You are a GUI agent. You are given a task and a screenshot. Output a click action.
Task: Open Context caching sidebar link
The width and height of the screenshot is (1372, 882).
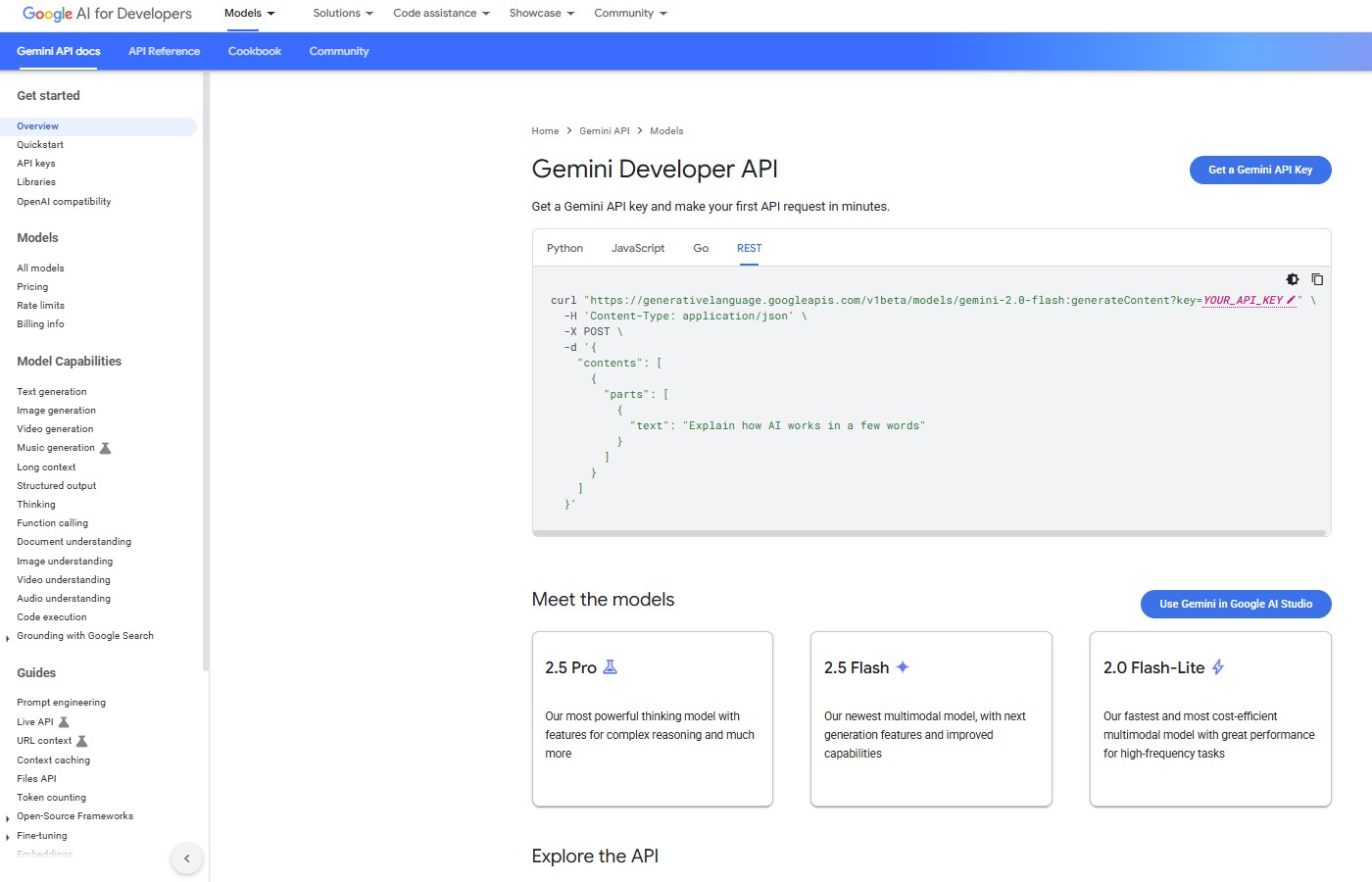53,760
